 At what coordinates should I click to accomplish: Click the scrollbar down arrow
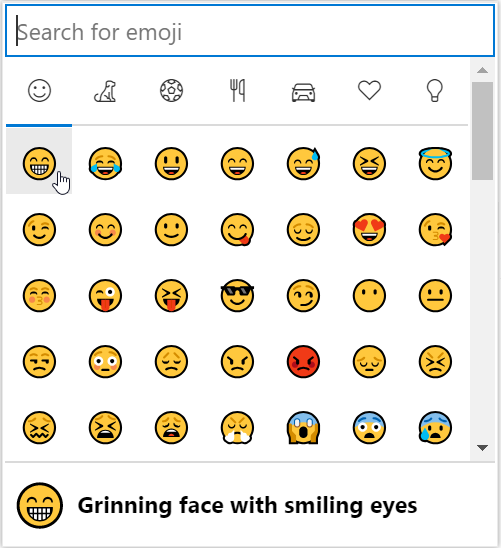click(482, 448)
